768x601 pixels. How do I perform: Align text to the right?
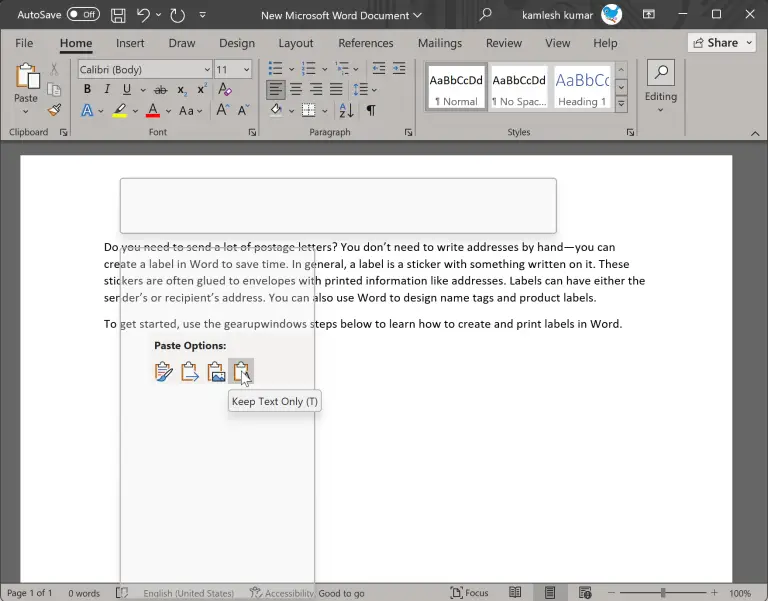tap(316, 89)
